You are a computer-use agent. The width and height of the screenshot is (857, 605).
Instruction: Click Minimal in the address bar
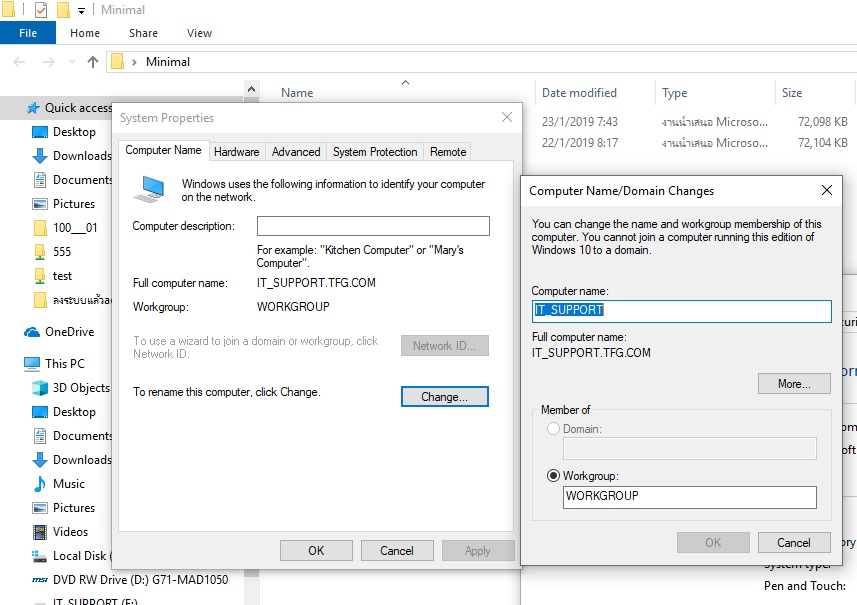(x=168, y=62)
